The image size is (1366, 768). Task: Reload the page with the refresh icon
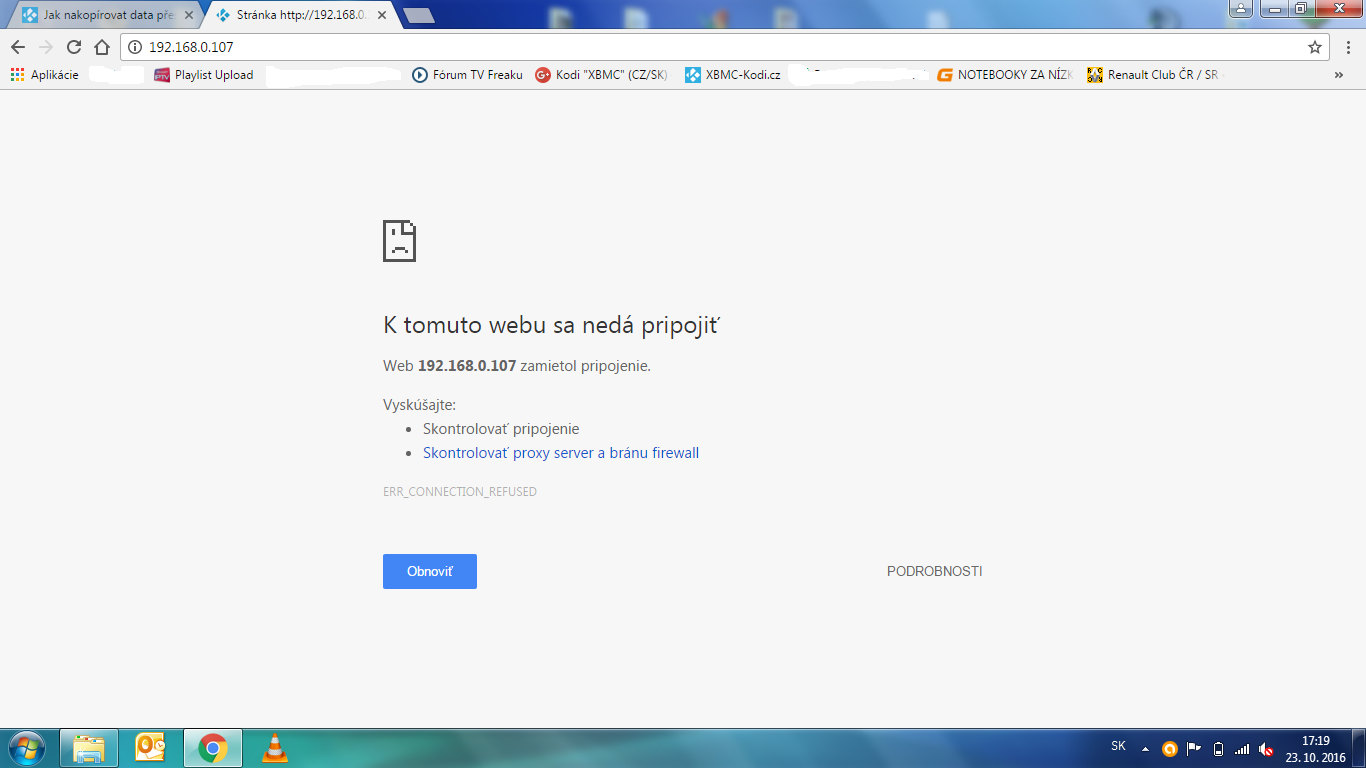pos(73,47)
